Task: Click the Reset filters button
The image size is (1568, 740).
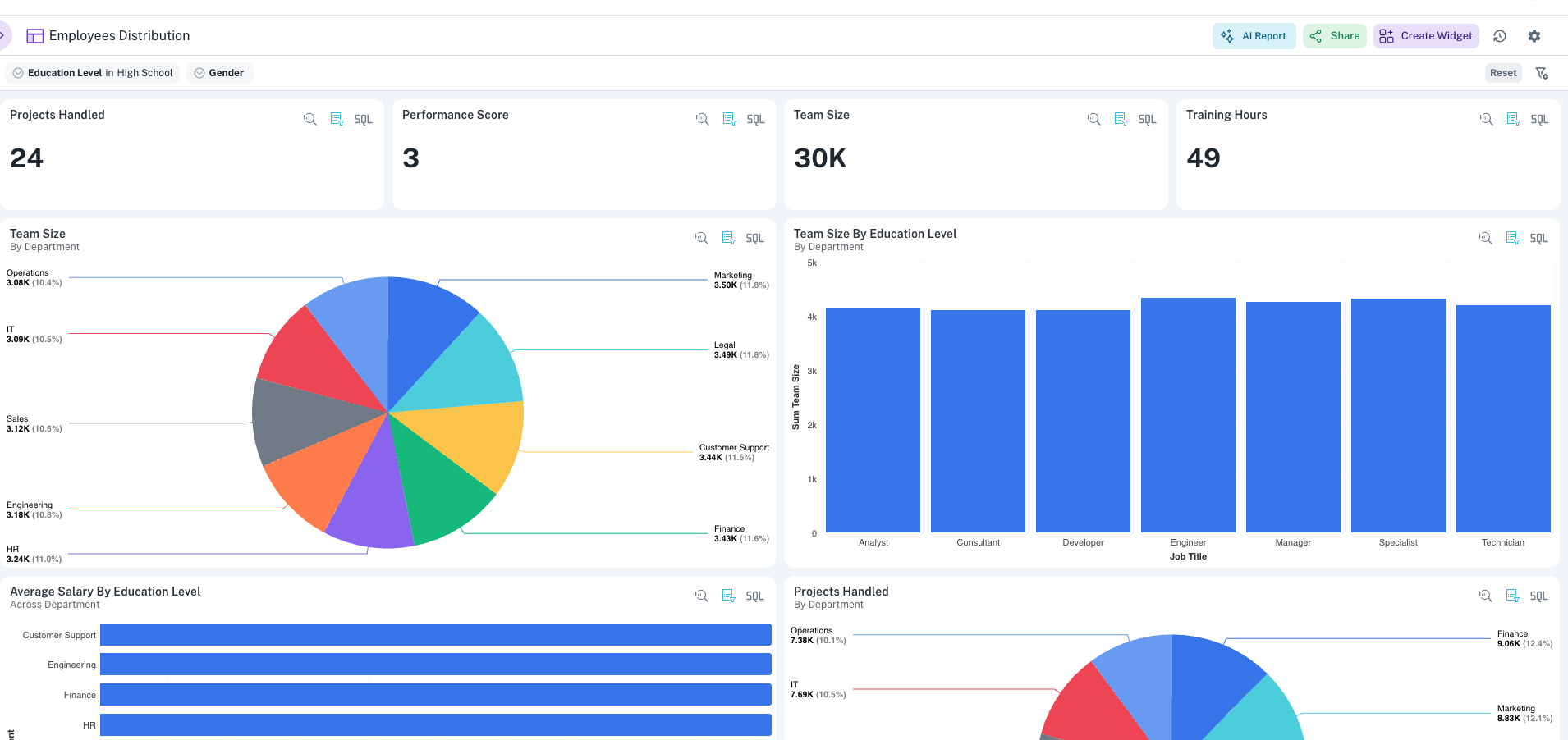Action: (1503, 73)
